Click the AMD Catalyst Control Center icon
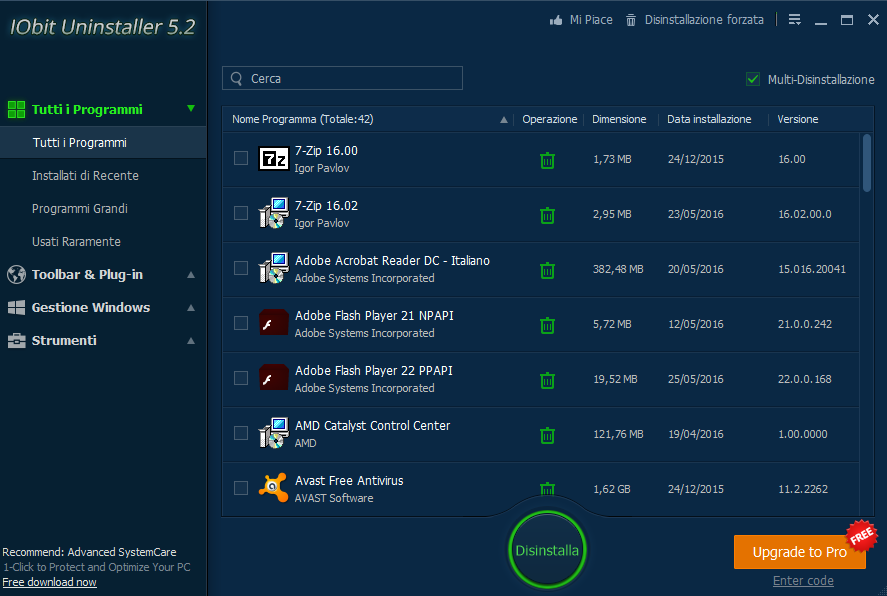This screenshot has width=887, height=596. [x=274, y=433]
